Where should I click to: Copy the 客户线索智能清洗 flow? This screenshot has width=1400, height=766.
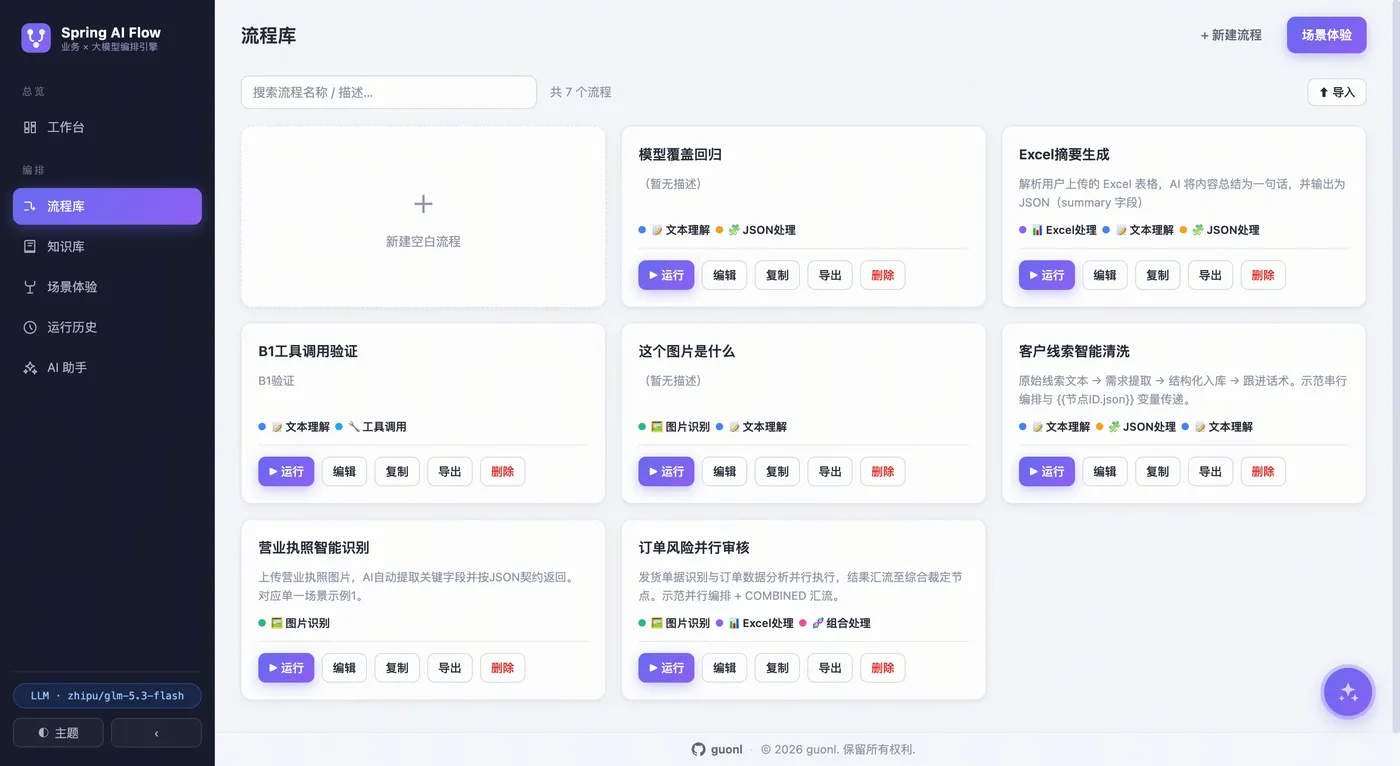click(x=1157, y=472)
